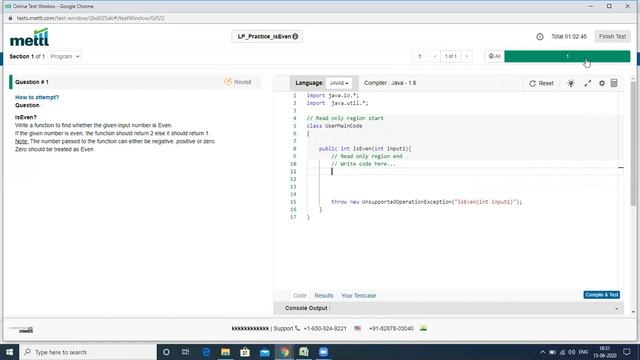This screenshot has height=360, width=640.
Task: Click ENG language indicator
Action: (584, 352)
